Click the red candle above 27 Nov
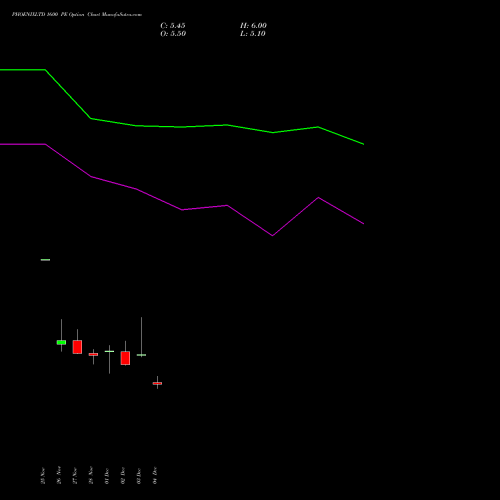This screenshot has height=500, width=500. 77,347
